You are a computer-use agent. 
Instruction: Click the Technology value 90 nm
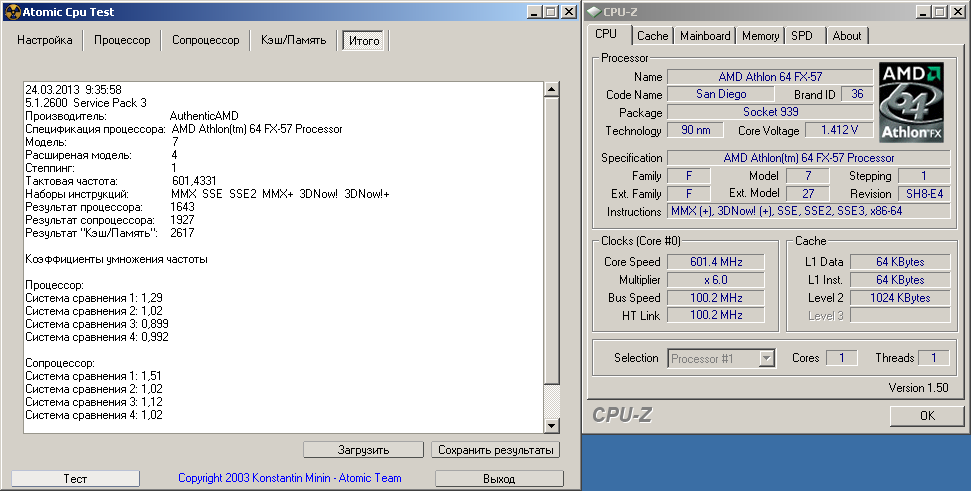695,130
